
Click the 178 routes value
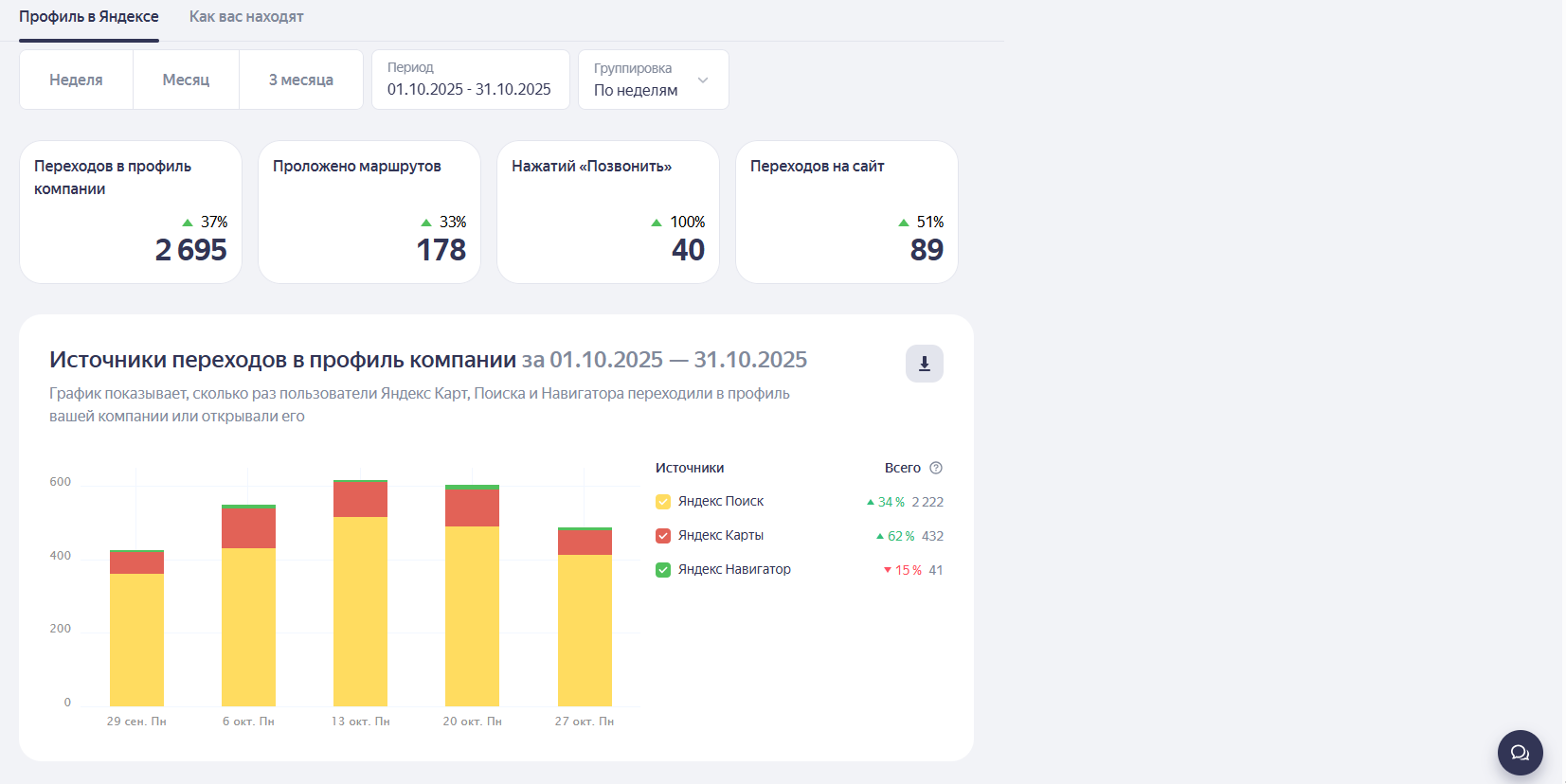[x=441, y=250]
